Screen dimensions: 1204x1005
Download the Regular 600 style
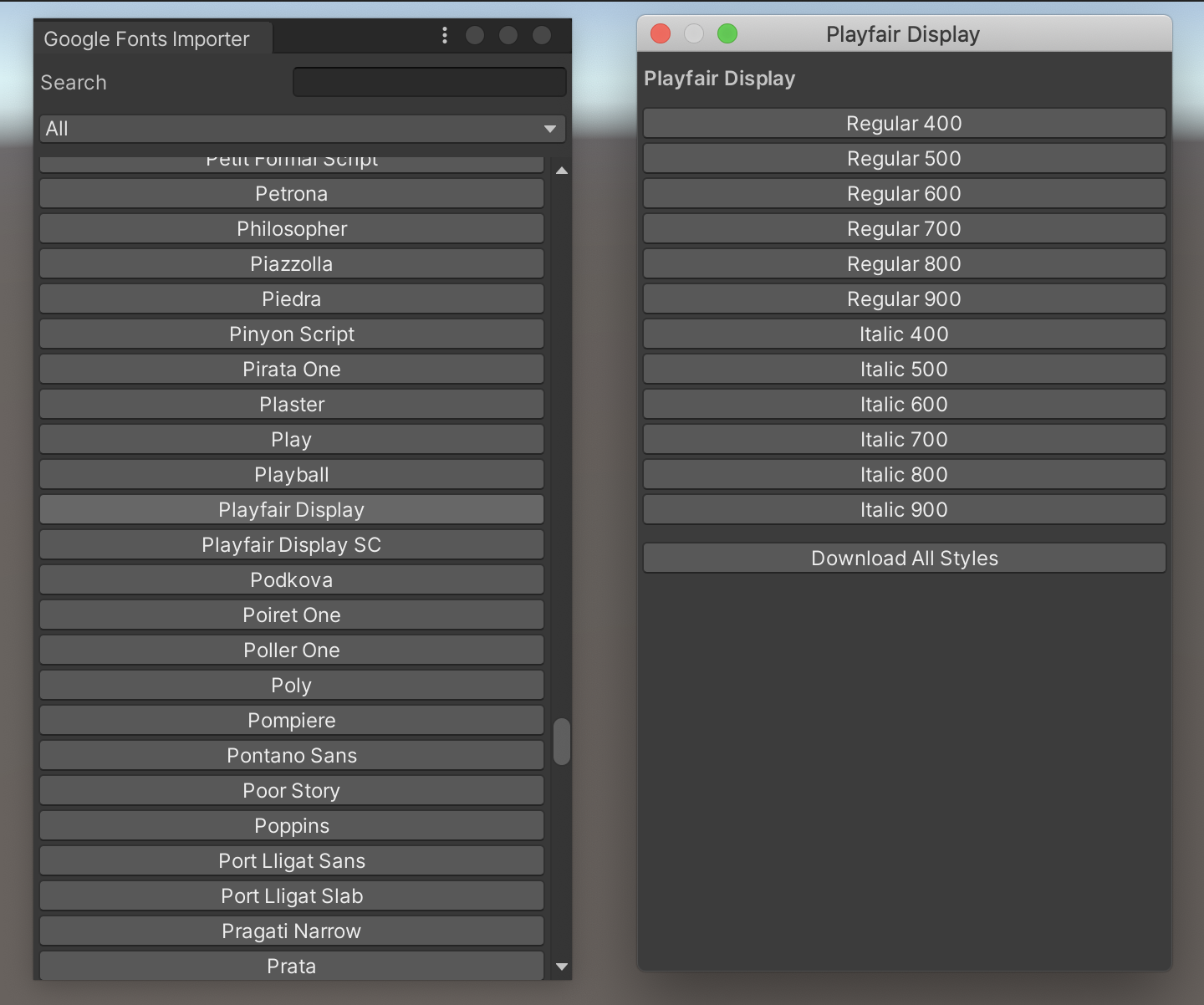[905, 194]
